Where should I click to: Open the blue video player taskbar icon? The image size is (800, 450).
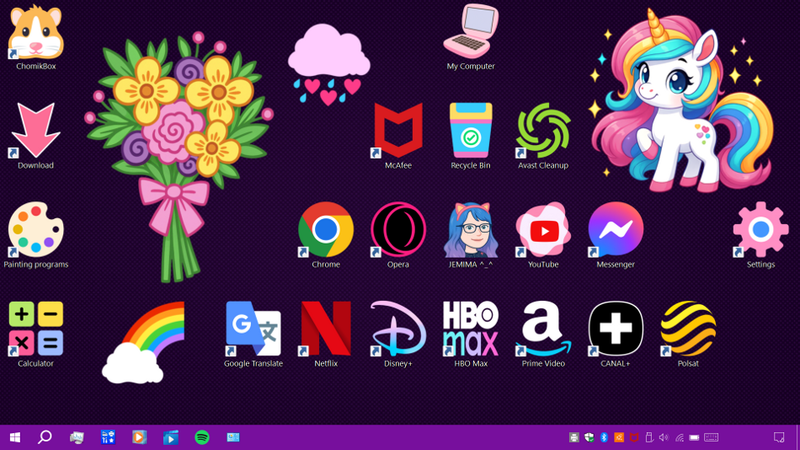coord(170,437)
